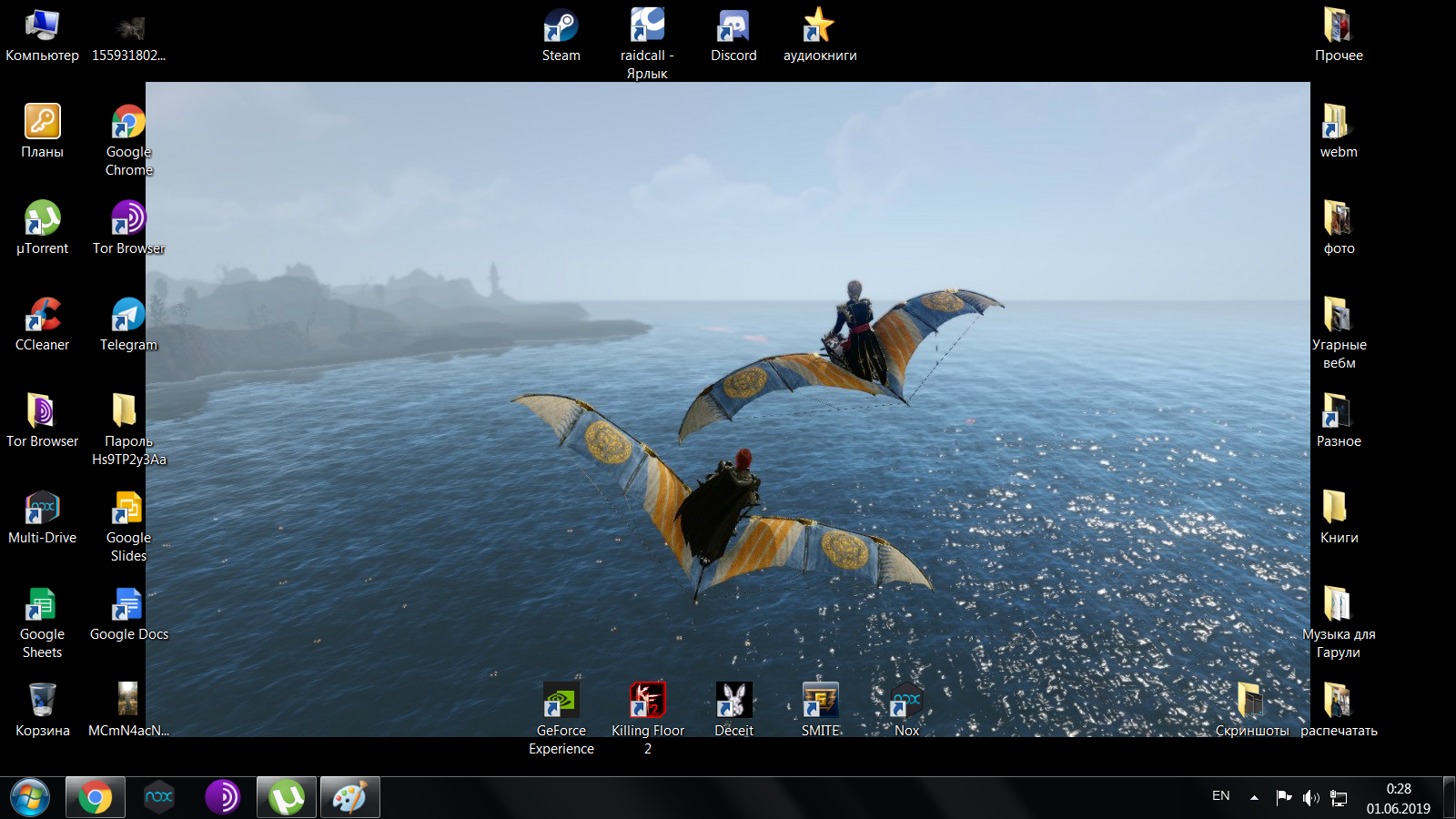Open the Action Center flag icon
Screen dimensions: 1456x819
(1284, 798)
